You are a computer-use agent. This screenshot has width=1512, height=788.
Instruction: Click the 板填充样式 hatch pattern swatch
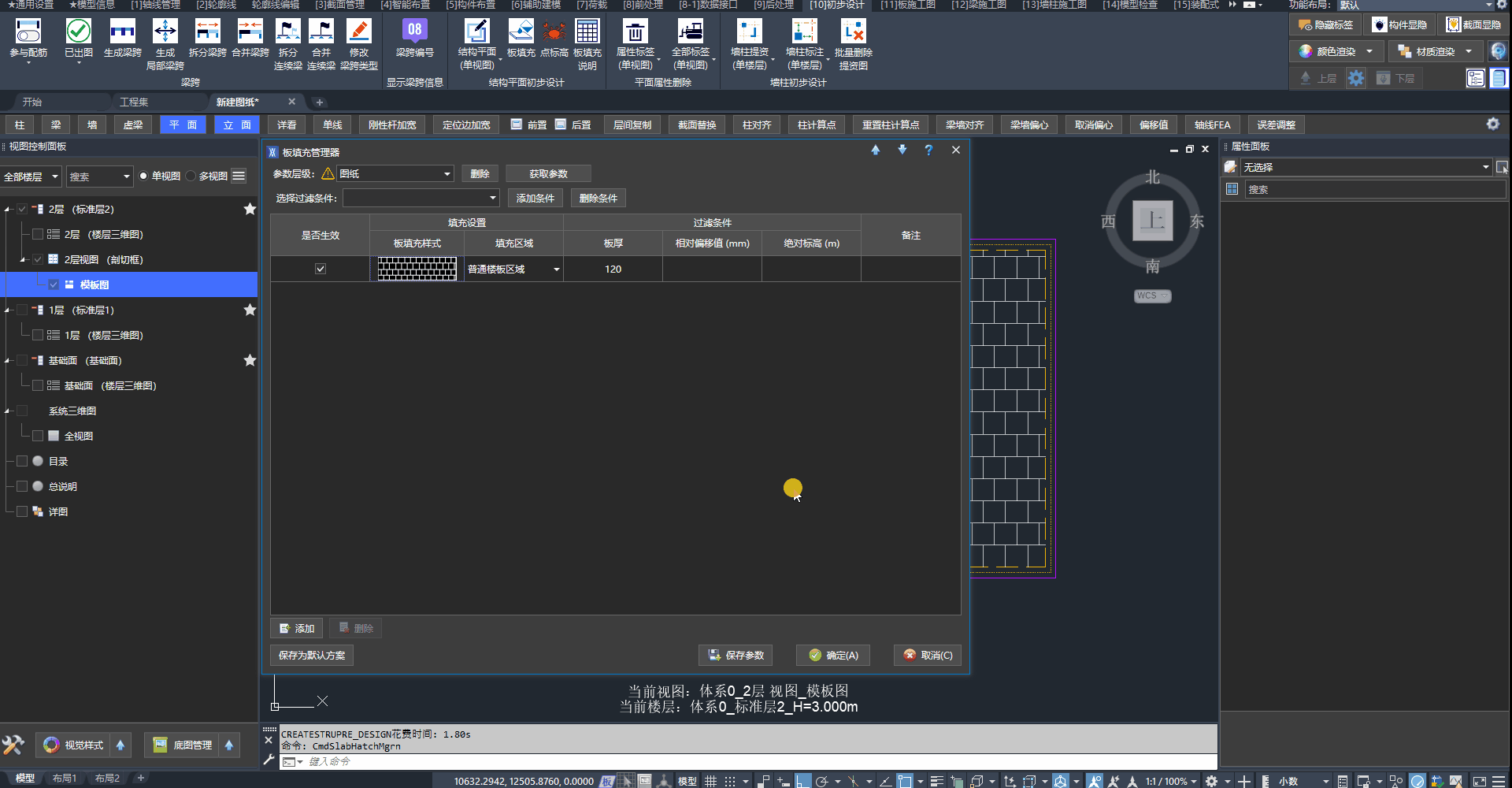[417, 269]
